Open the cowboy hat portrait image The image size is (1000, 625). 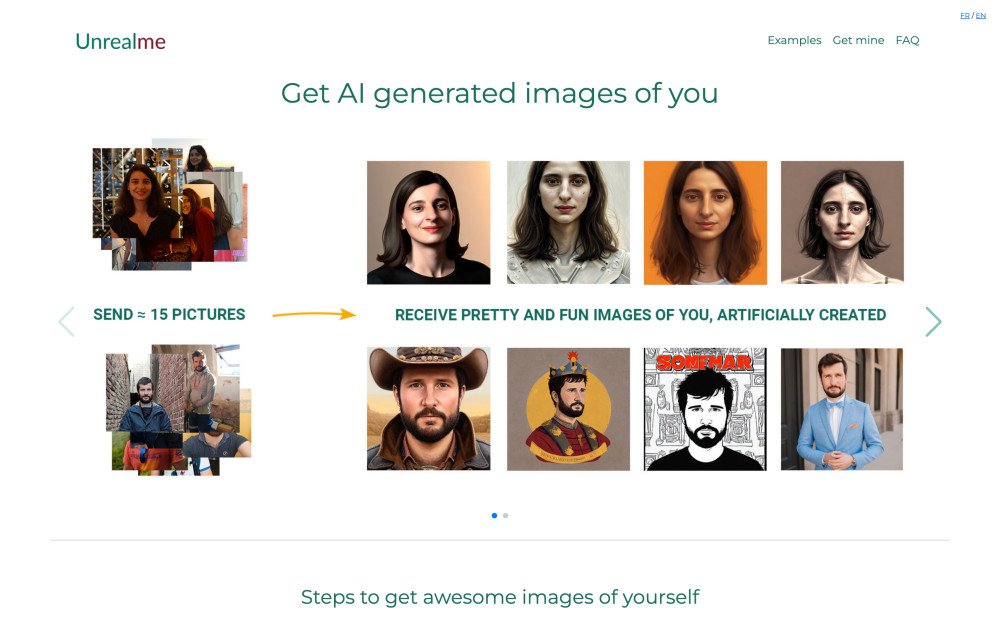[428, 408]
